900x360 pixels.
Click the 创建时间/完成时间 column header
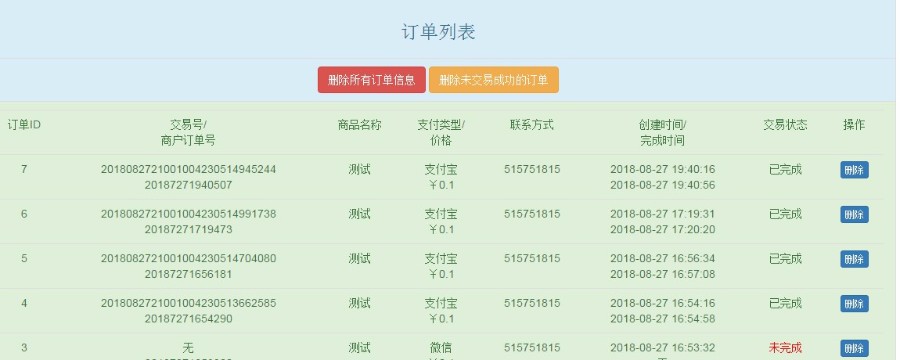(662, 133)
